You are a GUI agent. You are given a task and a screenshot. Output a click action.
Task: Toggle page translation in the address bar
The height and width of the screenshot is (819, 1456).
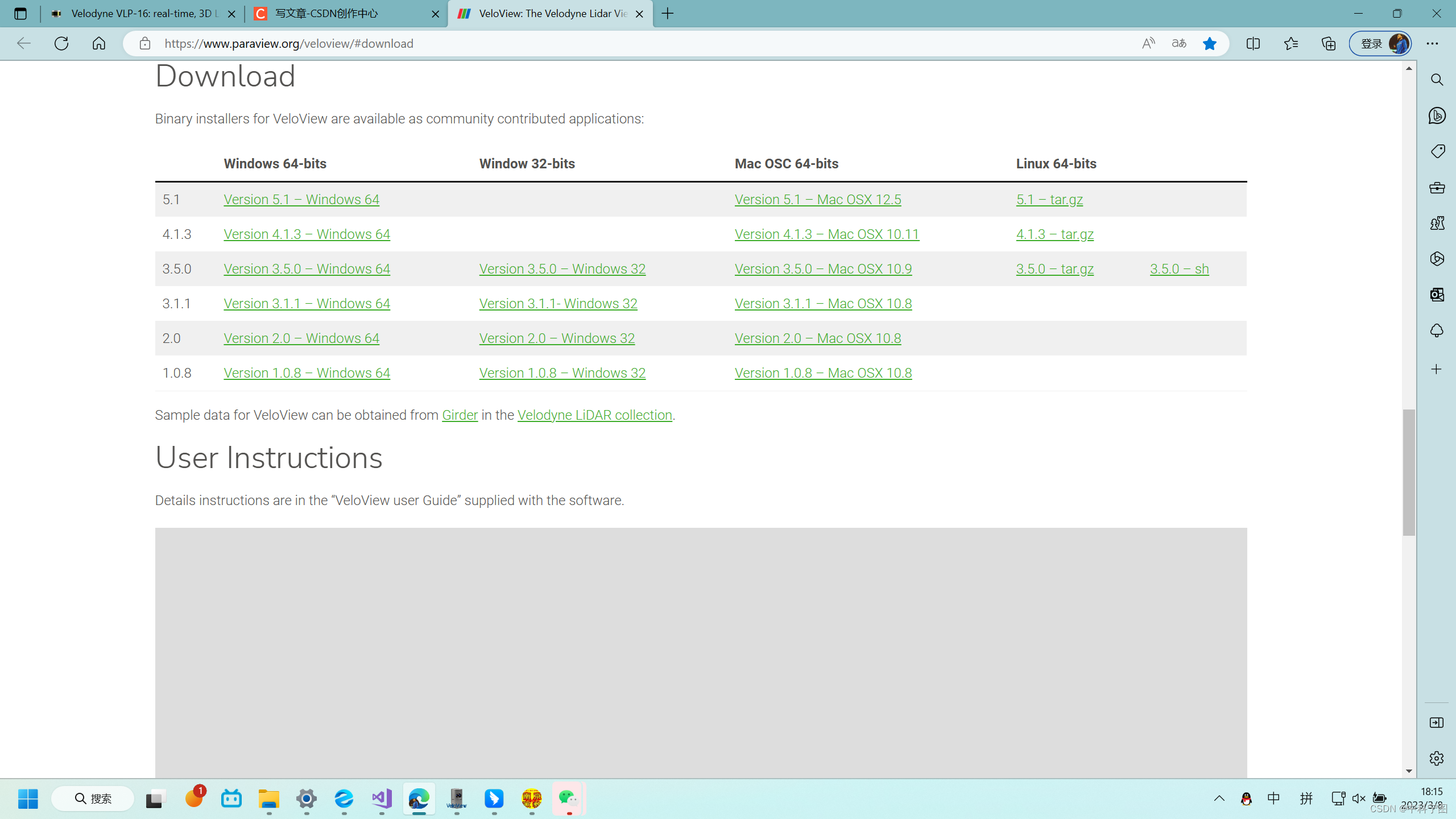click(1179, 43)
